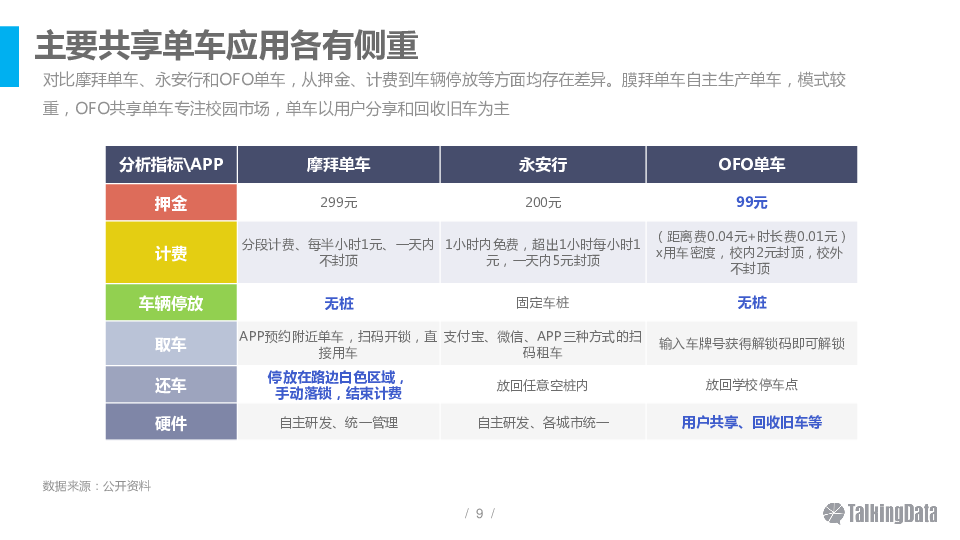
Task: Click the 分析指标\APP header cell
Action: (171, 165)
